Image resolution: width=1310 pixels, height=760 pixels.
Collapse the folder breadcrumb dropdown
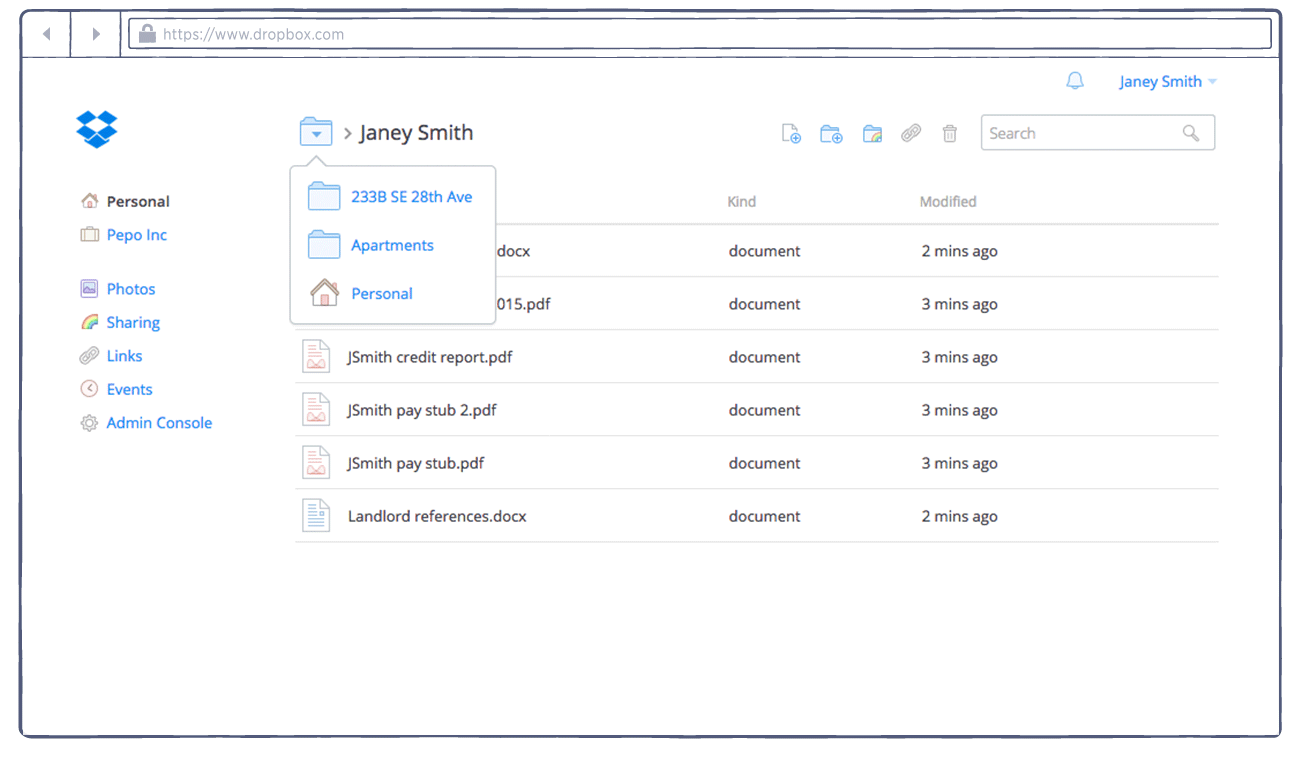[316, 132]
